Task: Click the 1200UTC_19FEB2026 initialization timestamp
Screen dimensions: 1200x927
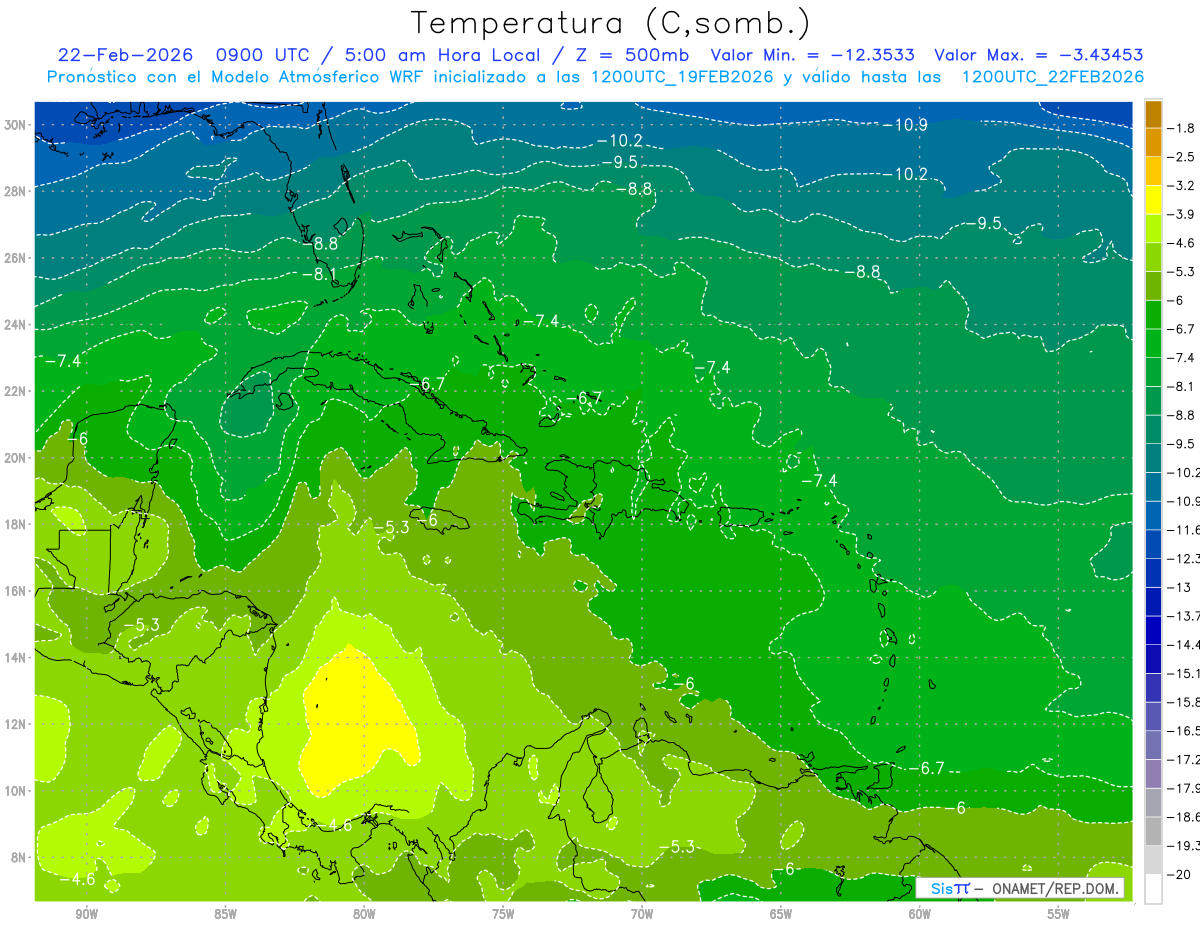Action: (x=685, y=77)
